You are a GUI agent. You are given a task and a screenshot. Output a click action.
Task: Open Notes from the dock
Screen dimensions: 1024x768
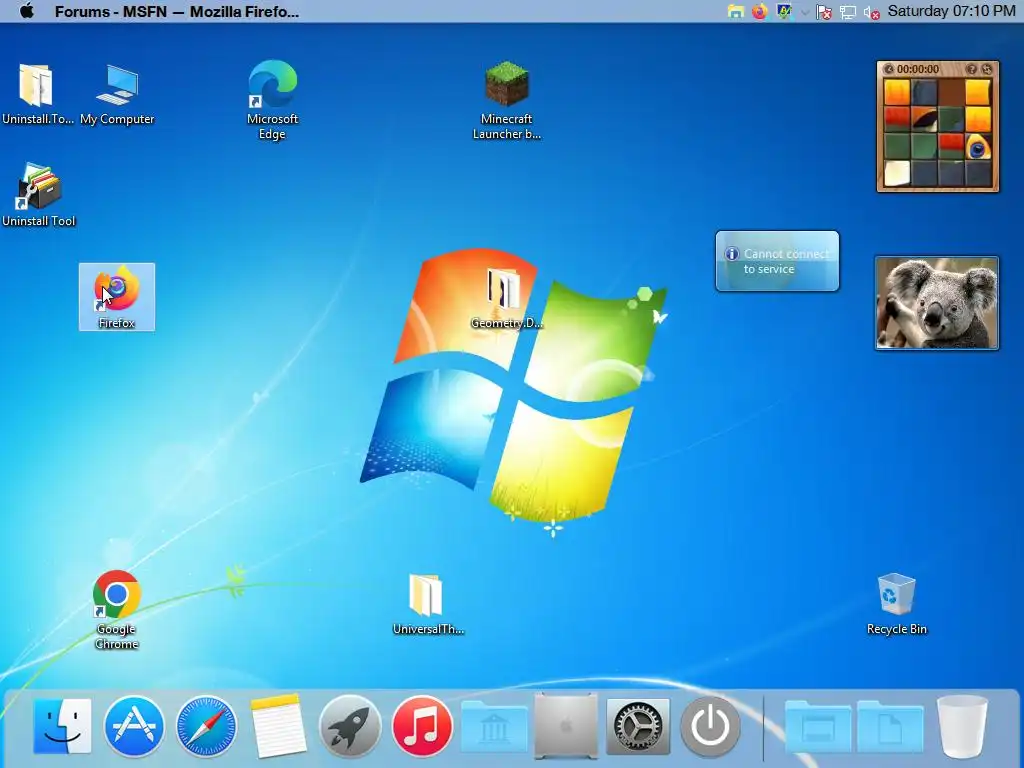[278, 726]
